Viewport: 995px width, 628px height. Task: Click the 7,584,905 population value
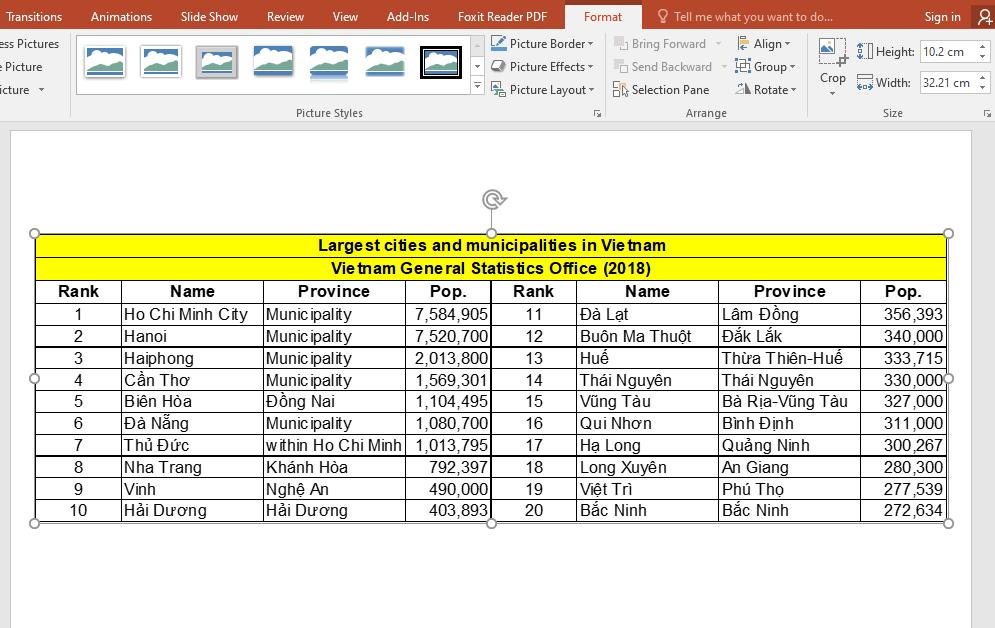click(x=451, y=315)
